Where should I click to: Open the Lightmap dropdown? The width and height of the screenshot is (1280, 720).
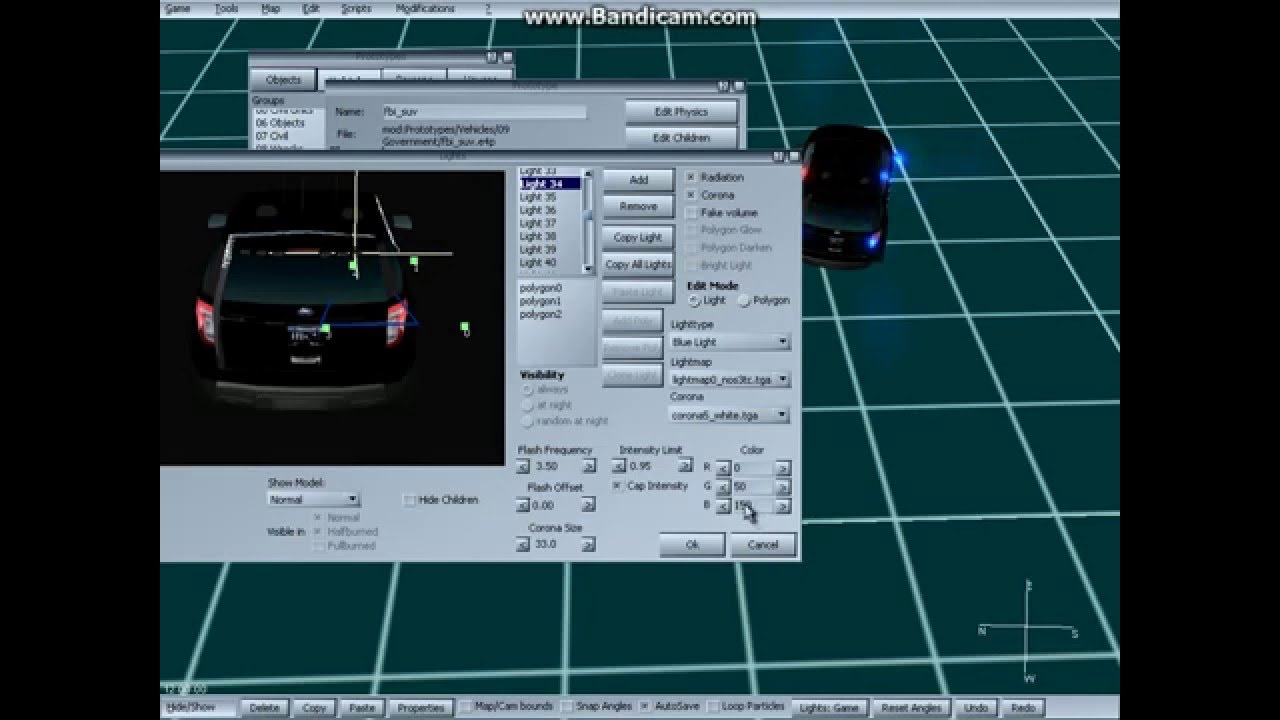coord(730,380)
